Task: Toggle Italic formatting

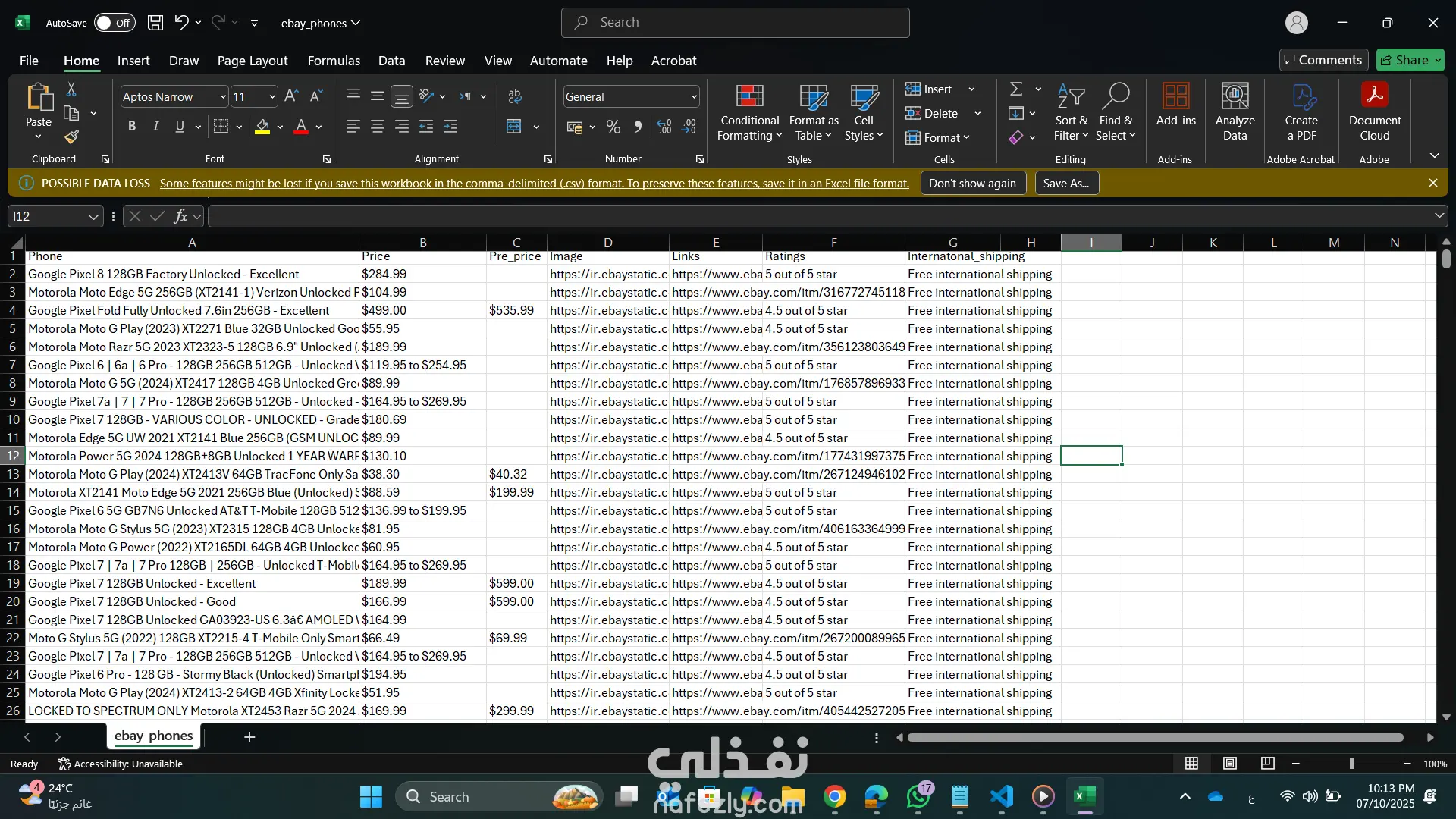Action: click(156, 127)
